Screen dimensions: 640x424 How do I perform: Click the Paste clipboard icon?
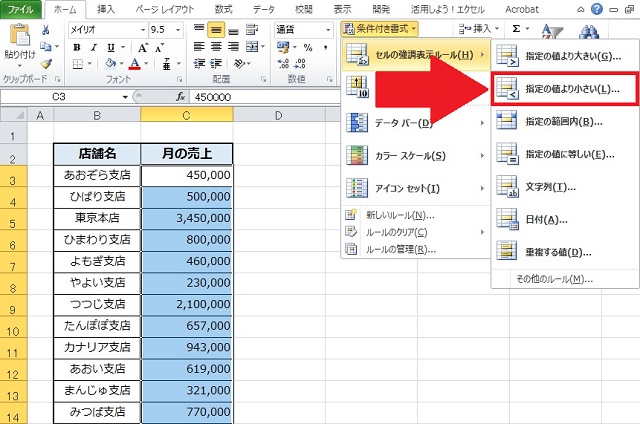tap(19, 36)
